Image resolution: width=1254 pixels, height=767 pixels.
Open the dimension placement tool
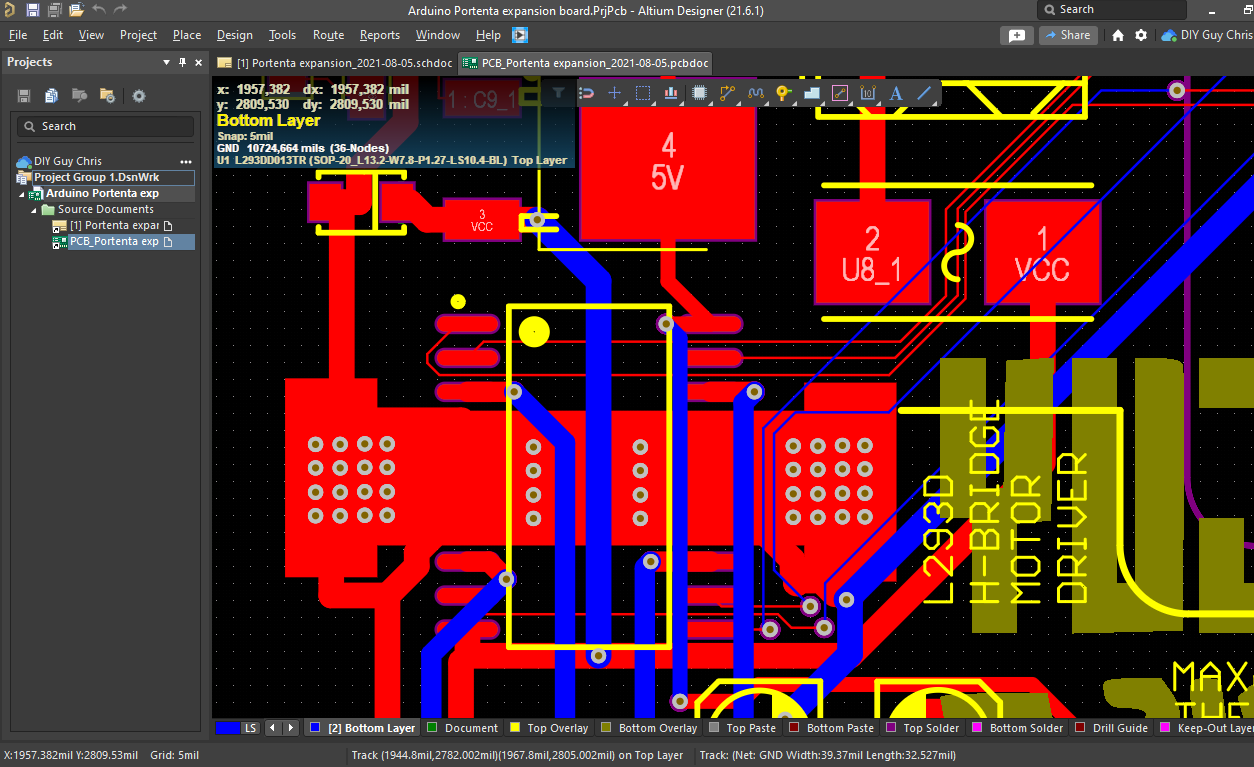868,92
